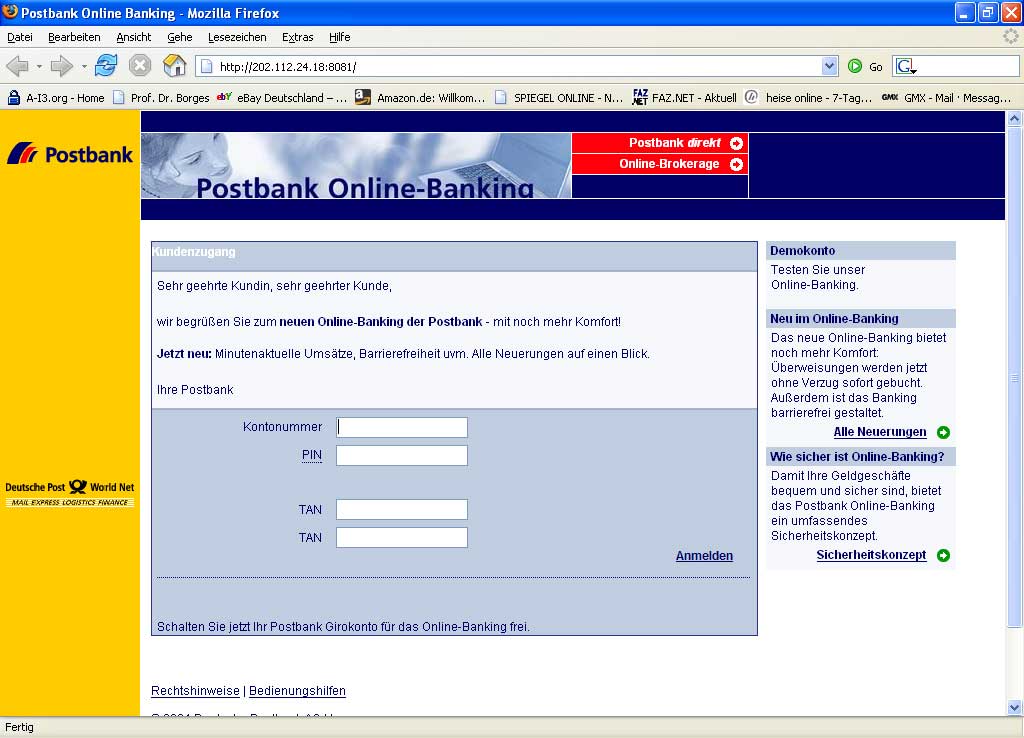Expand the address bar URL dropdown

[x=829, y=66]
